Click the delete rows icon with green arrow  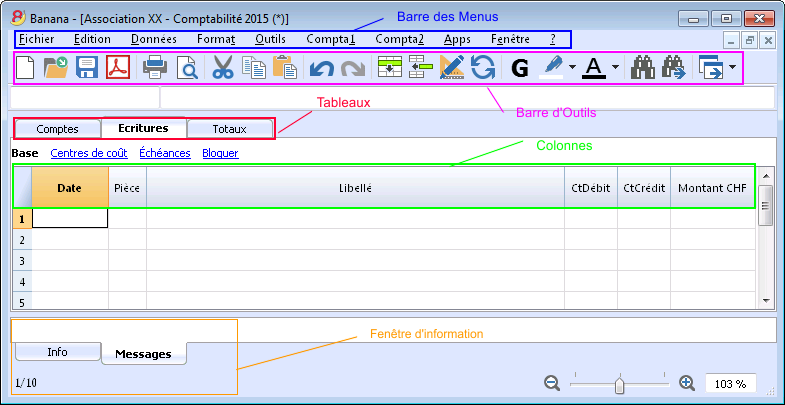point(421,67)
